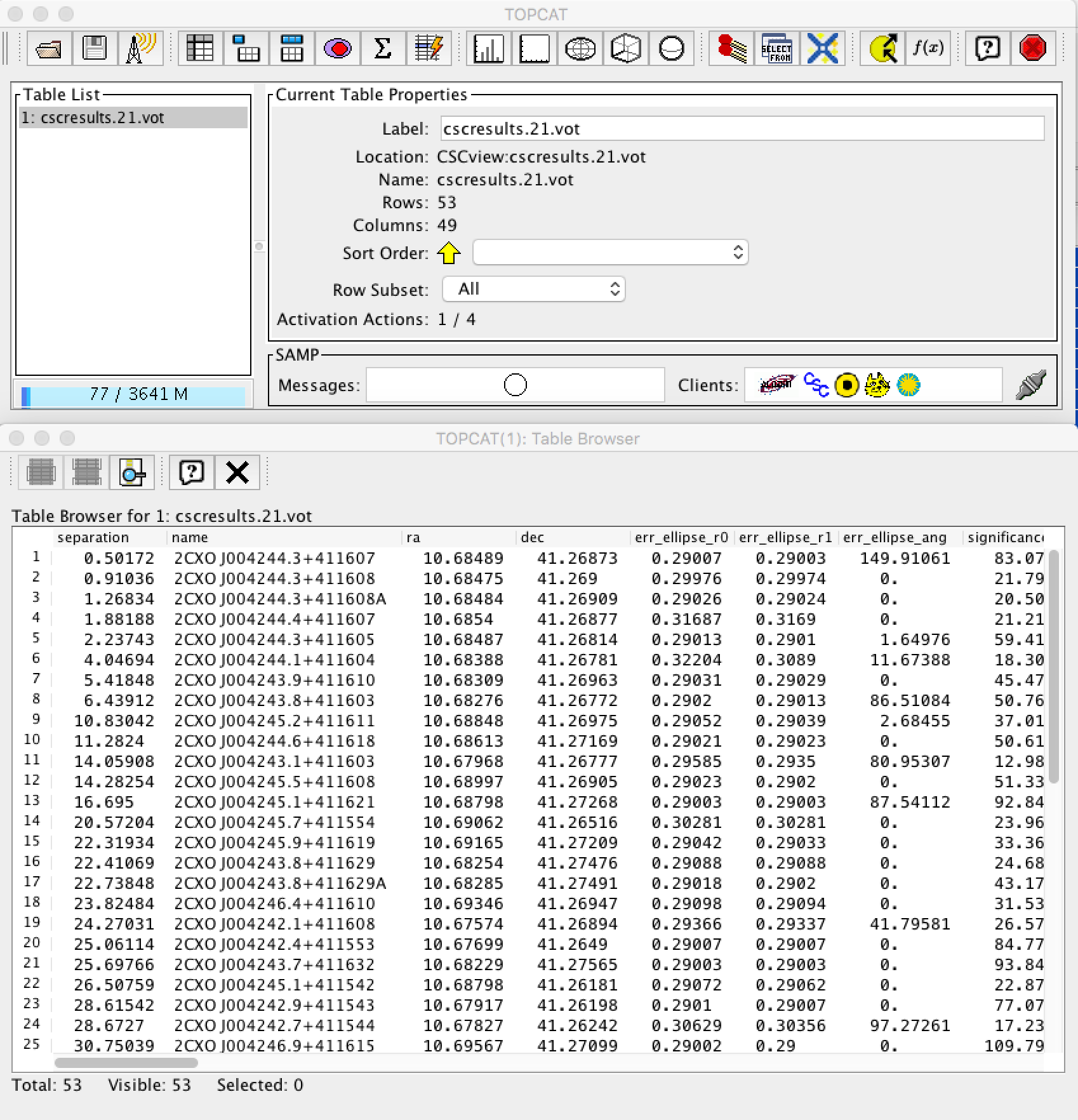
Task: Open the histogram plot window icon
Action: (488, 48)
